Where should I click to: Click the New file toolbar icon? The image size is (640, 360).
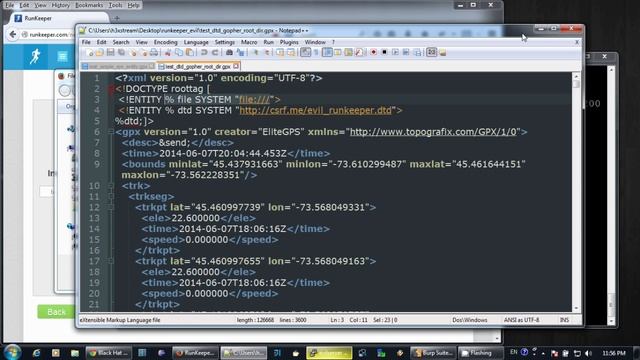[89, 53]
